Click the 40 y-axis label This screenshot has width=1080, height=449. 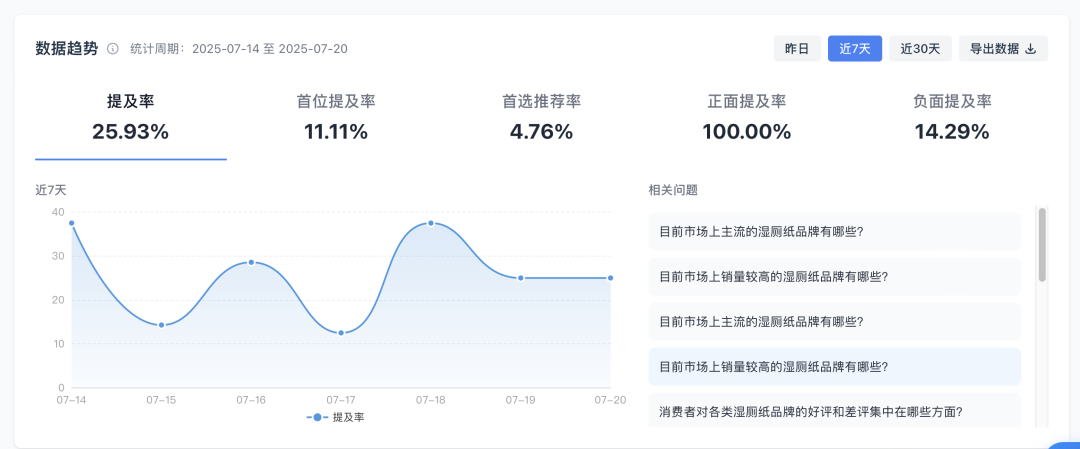[58, 211]
